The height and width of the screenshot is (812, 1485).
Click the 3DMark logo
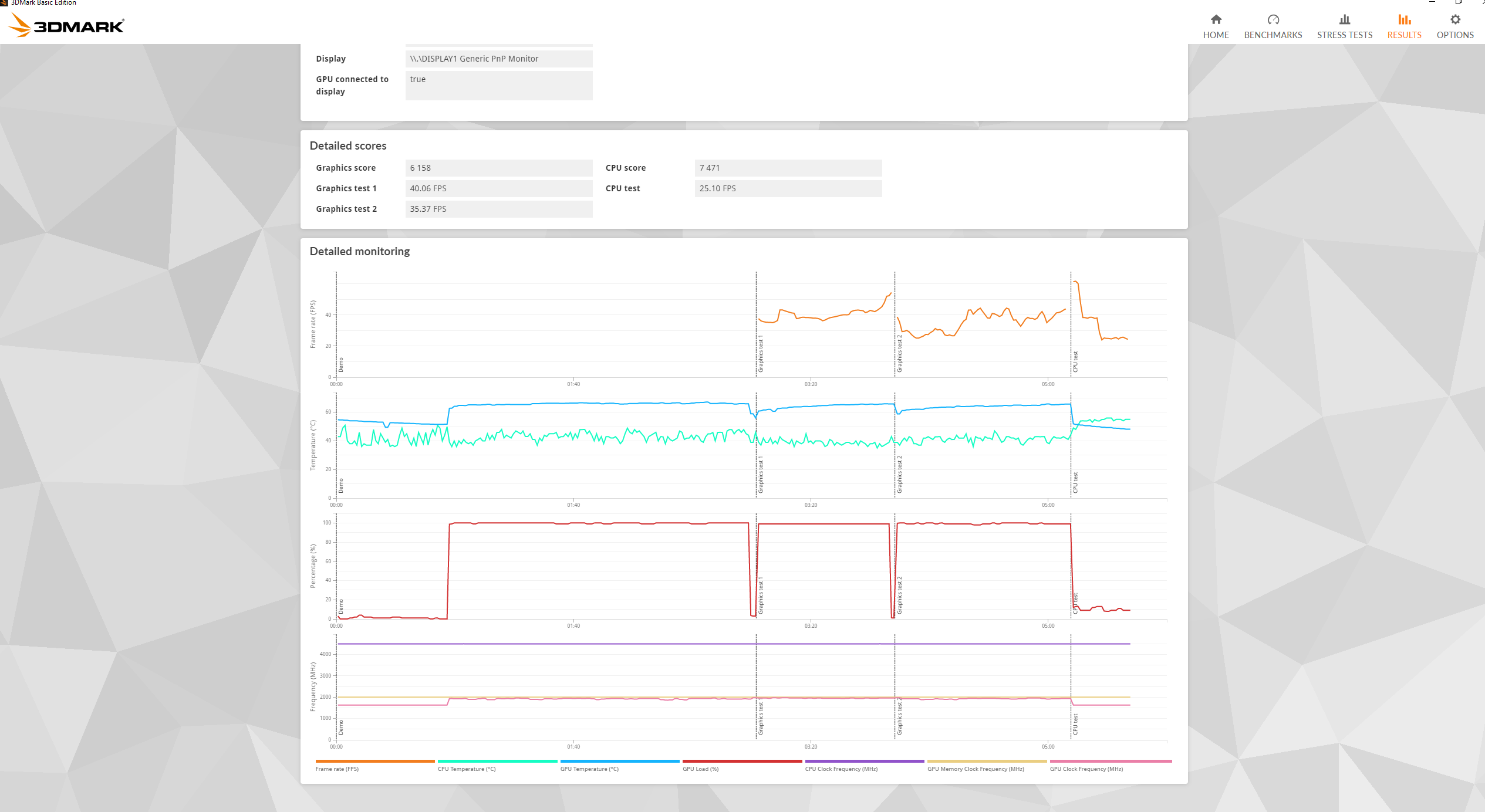(66, 25)
